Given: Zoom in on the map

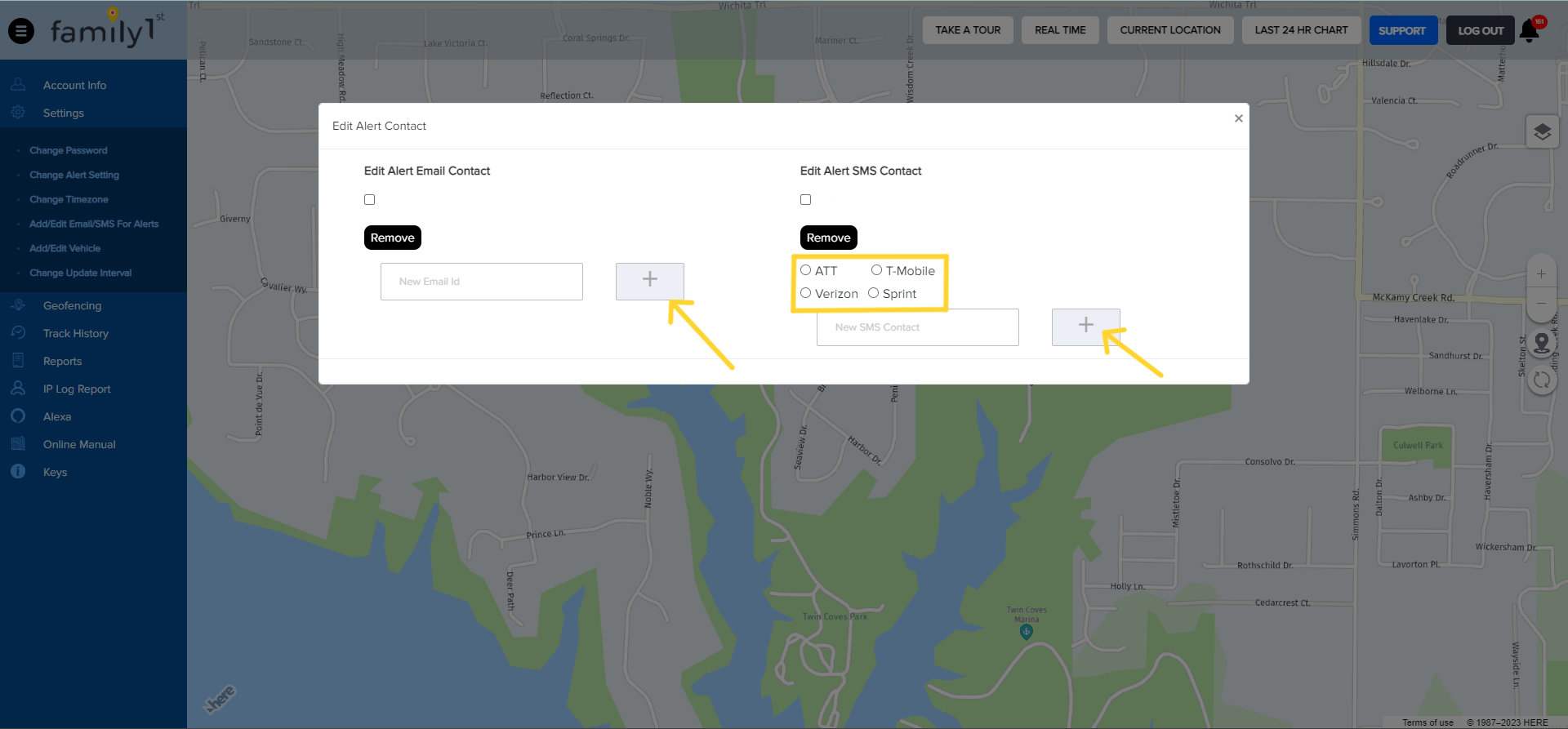Looking at the screenshot, I should coord(1541,274).
